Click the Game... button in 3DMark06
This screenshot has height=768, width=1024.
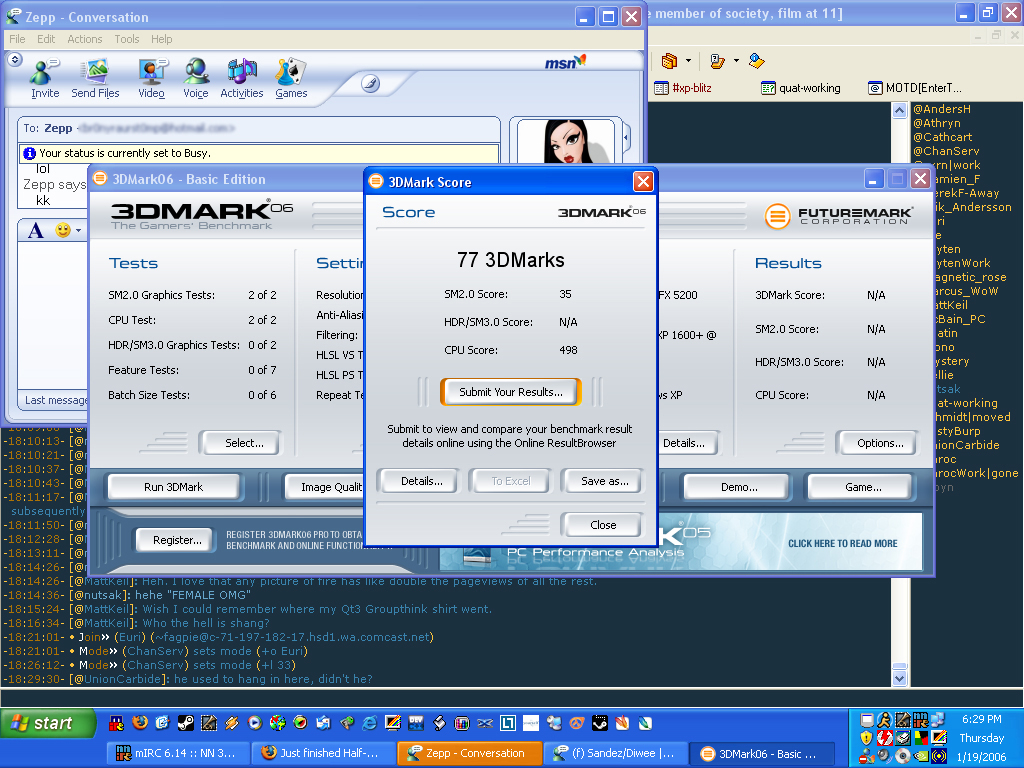pyautogui.click(x=863, y=487)
